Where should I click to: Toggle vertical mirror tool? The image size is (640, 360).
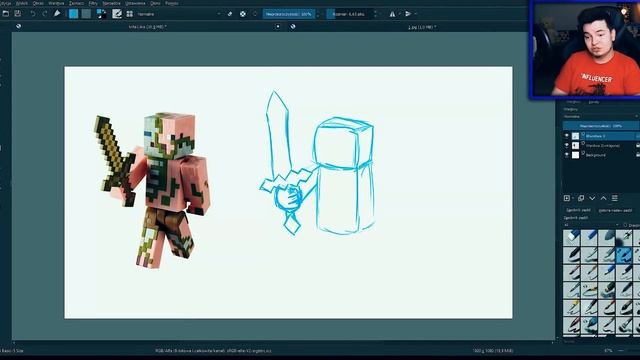click(x=408, y=14)
